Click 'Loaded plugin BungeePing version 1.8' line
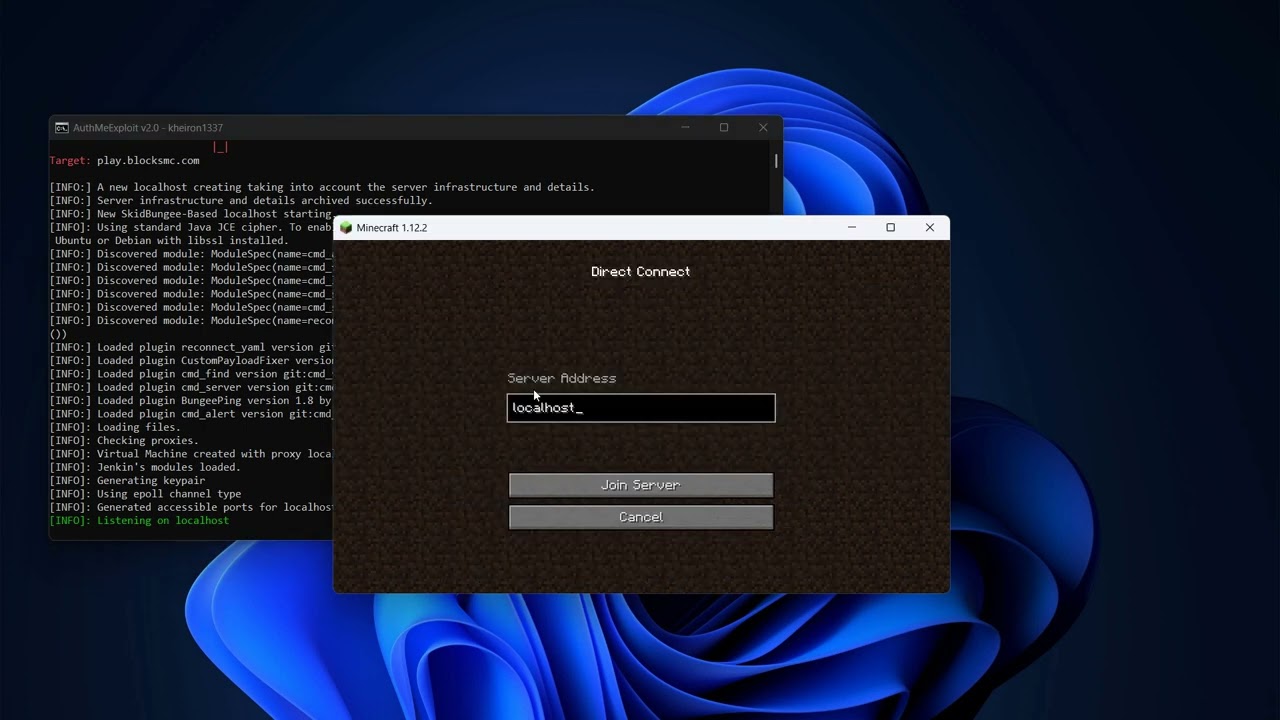This screenshot has width=1280, height=720. [191, 401]
